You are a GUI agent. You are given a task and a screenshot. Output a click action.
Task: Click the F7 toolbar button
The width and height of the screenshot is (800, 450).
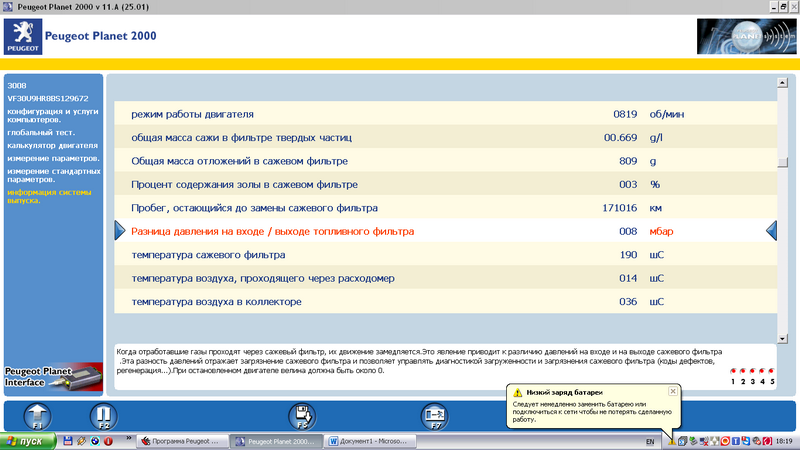(x=431, y=417)
